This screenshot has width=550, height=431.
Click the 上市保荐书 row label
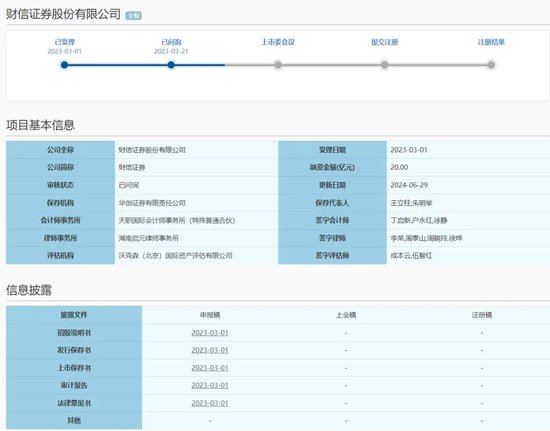[74, 368]
